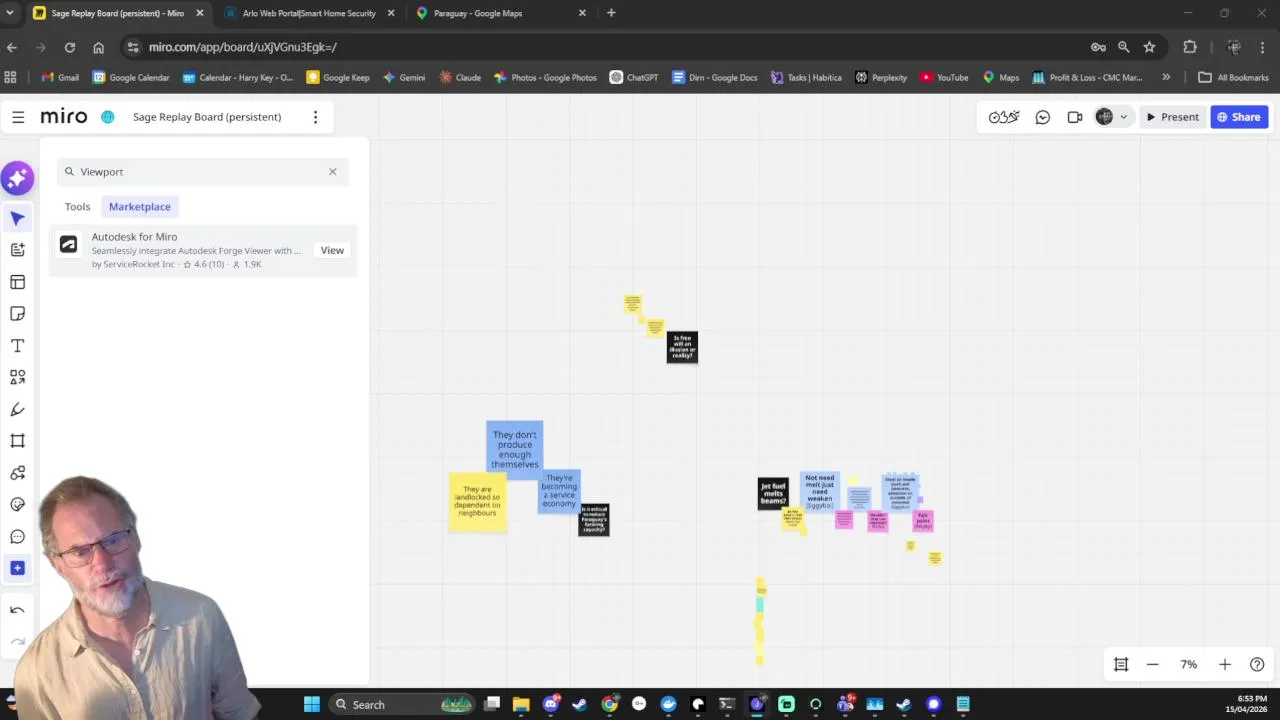Open the Comment tool in left toolbar
This screenshot has height=720, width=1280.
pos(17,537)
